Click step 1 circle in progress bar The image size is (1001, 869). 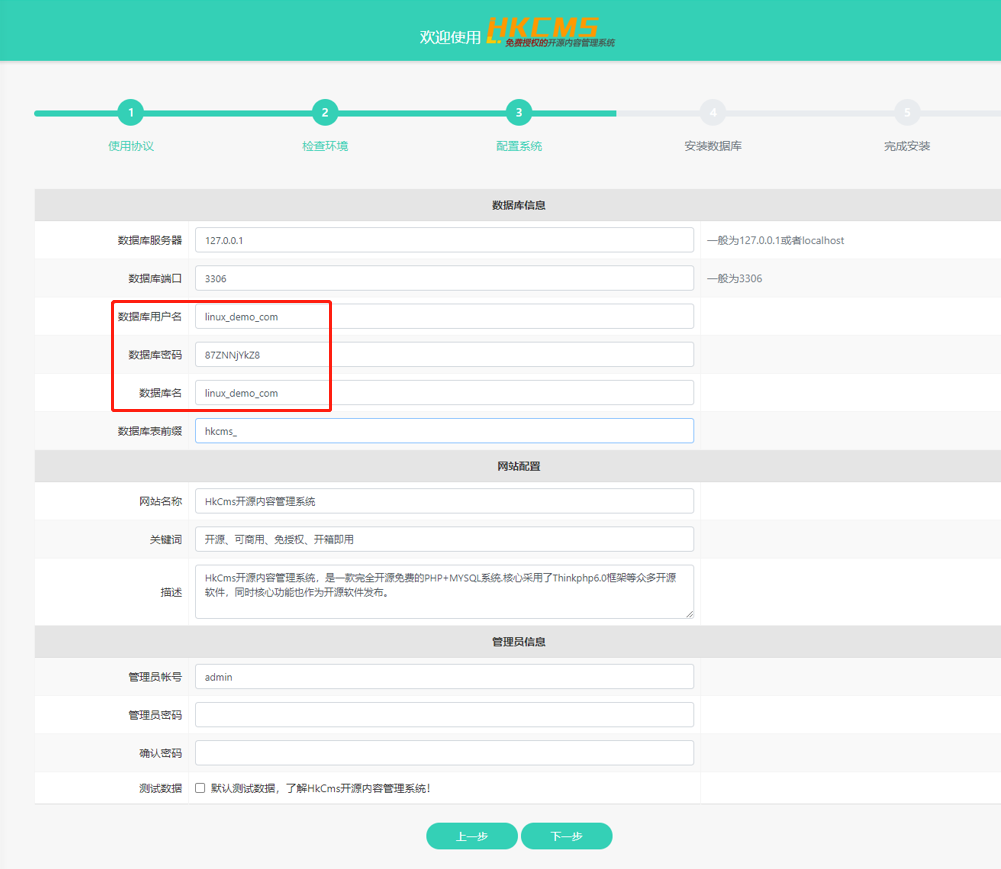(x=131, y=113)
